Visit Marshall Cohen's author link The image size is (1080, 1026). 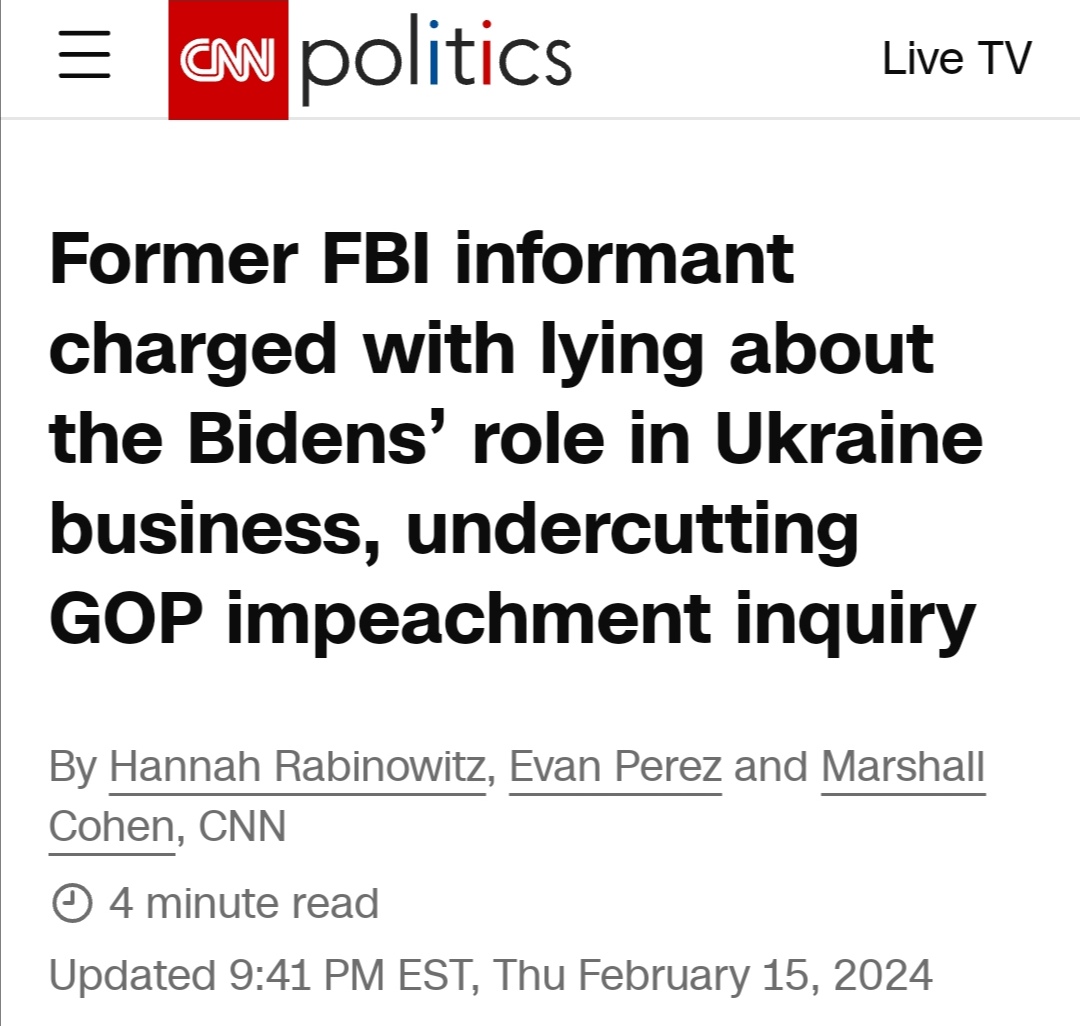pyautogui.click(x=903, y=767)
